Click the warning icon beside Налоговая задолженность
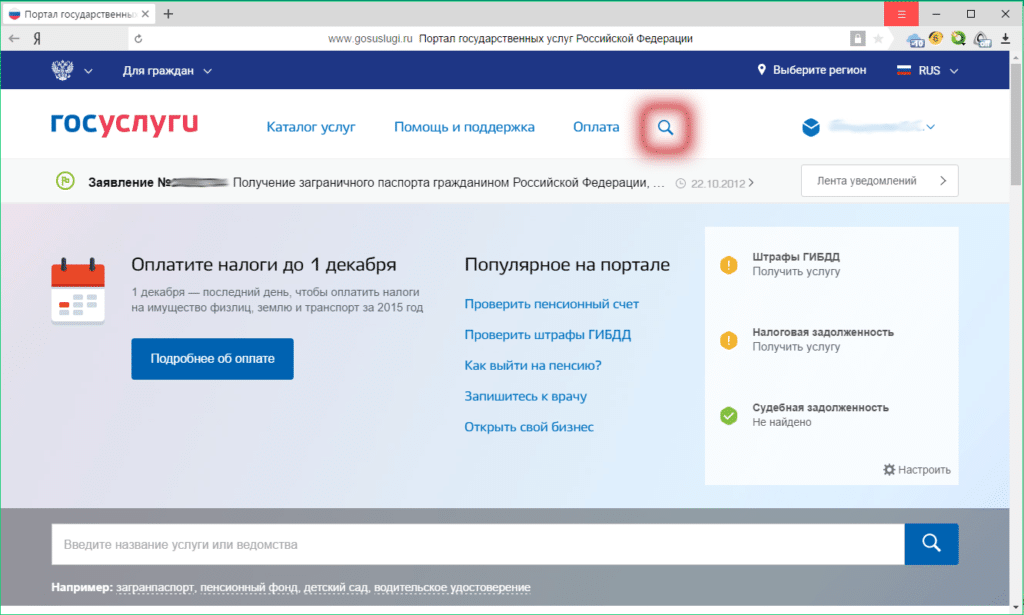Image resolution: width=1024 pixels, height=615 pixels. (x=729, y=340)
